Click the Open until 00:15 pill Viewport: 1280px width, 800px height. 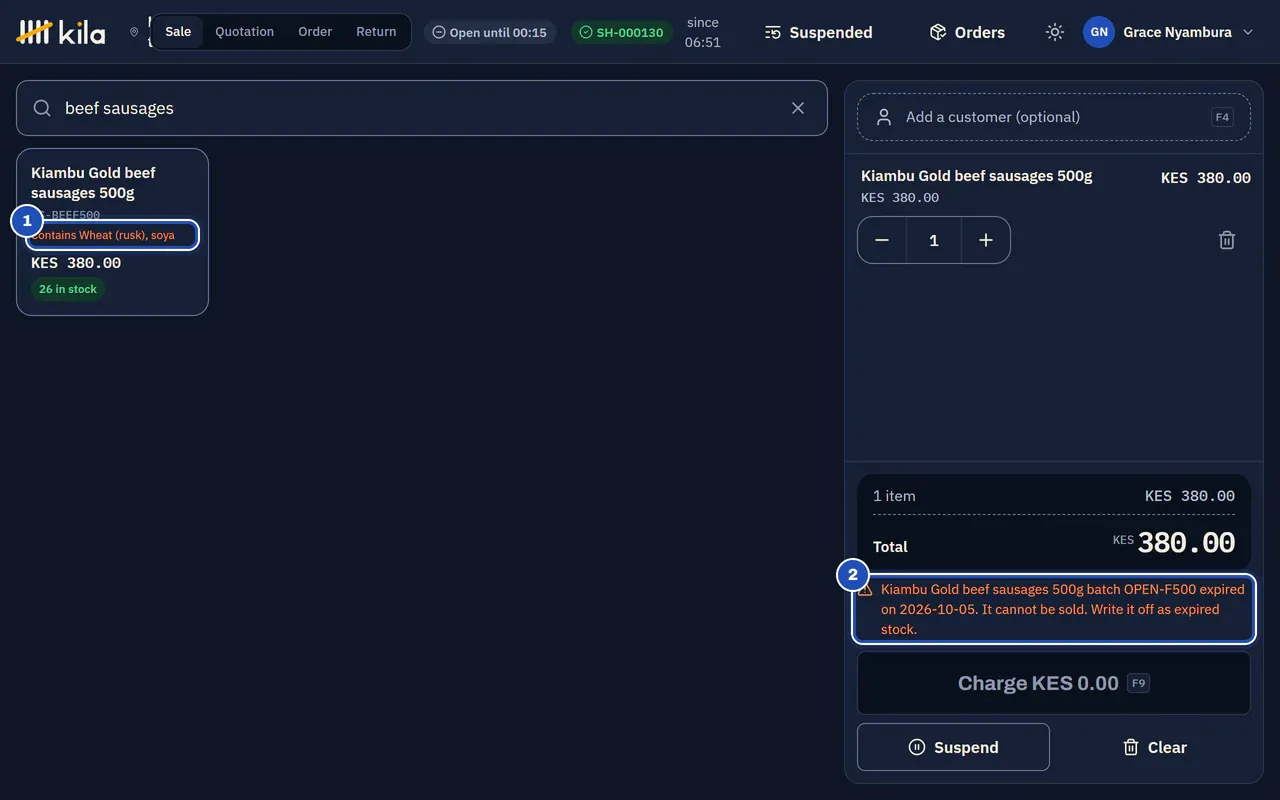[490, 32]
